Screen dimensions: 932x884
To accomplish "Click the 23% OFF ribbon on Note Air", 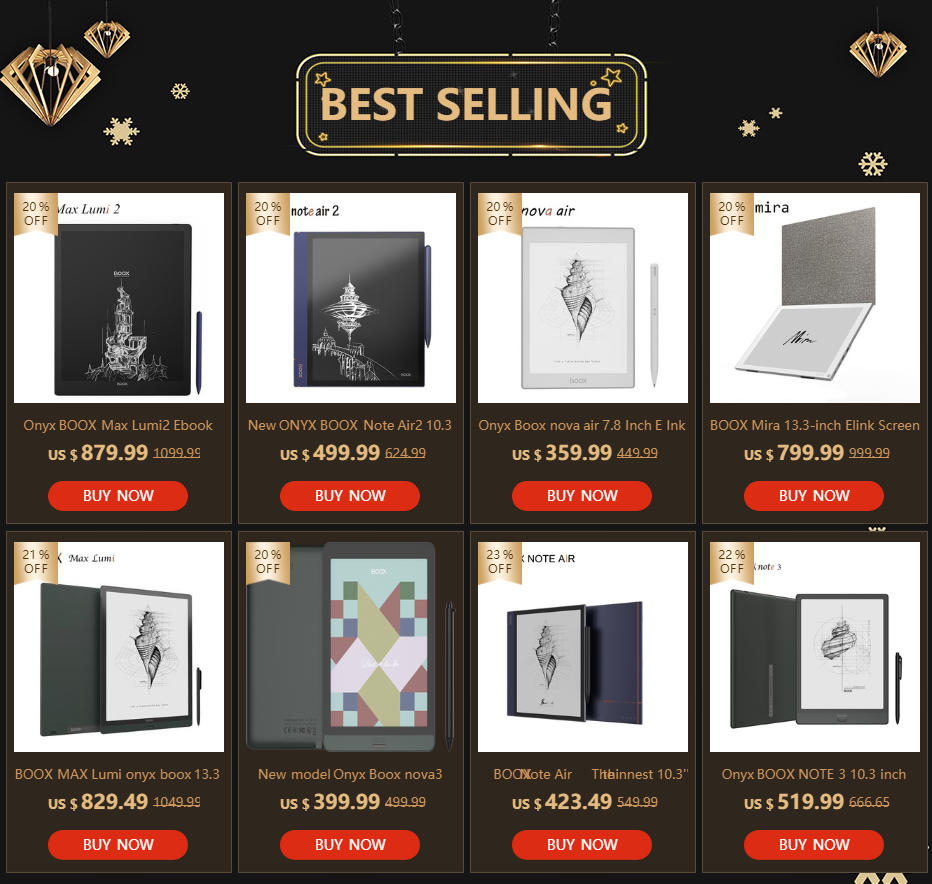I will tap(500, 562).
